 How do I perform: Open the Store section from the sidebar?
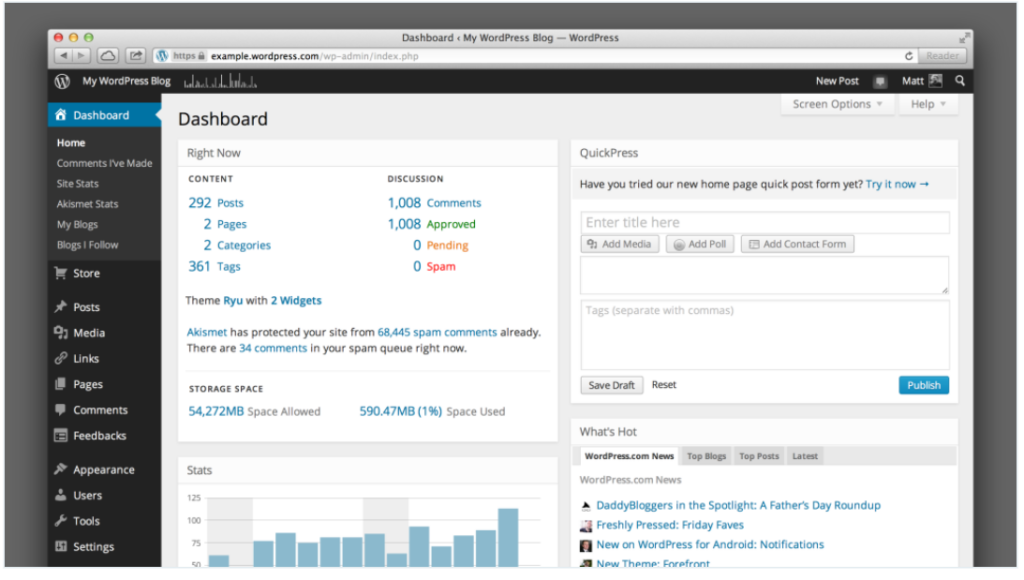(x=61, y=272)
